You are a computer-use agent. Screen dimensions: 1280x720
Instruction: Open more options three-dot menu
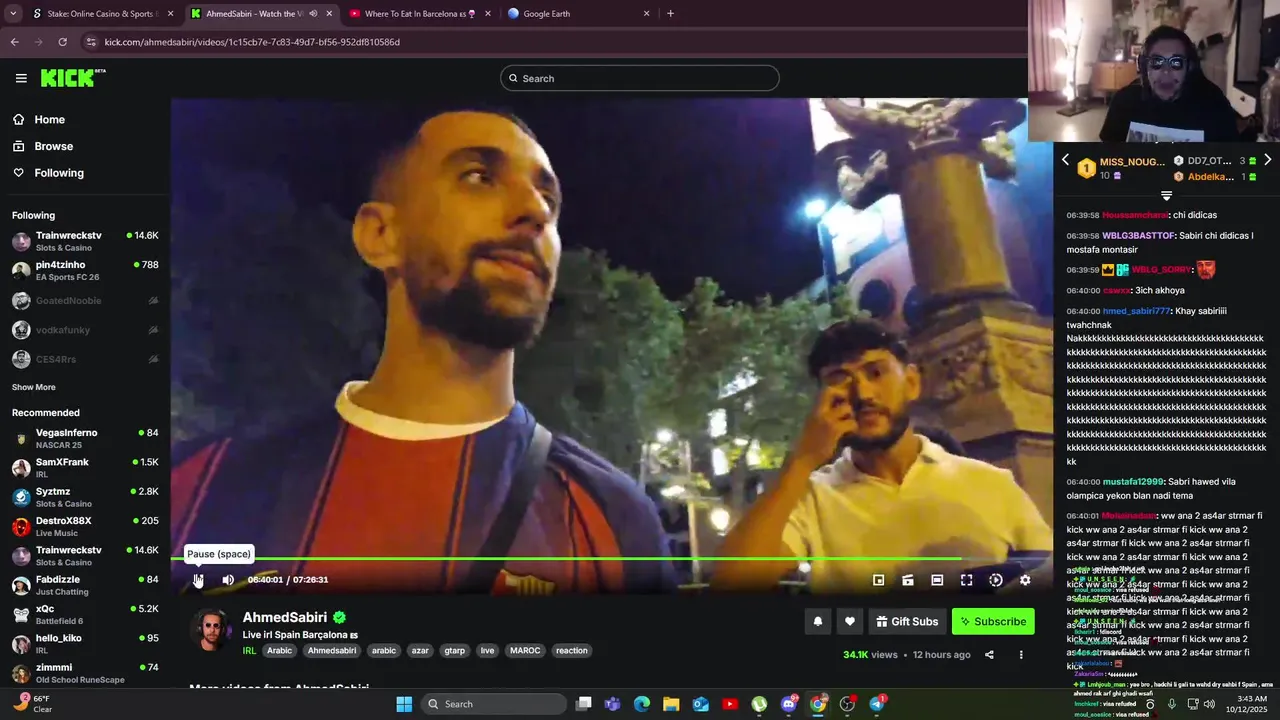[x=1021, y=655]
